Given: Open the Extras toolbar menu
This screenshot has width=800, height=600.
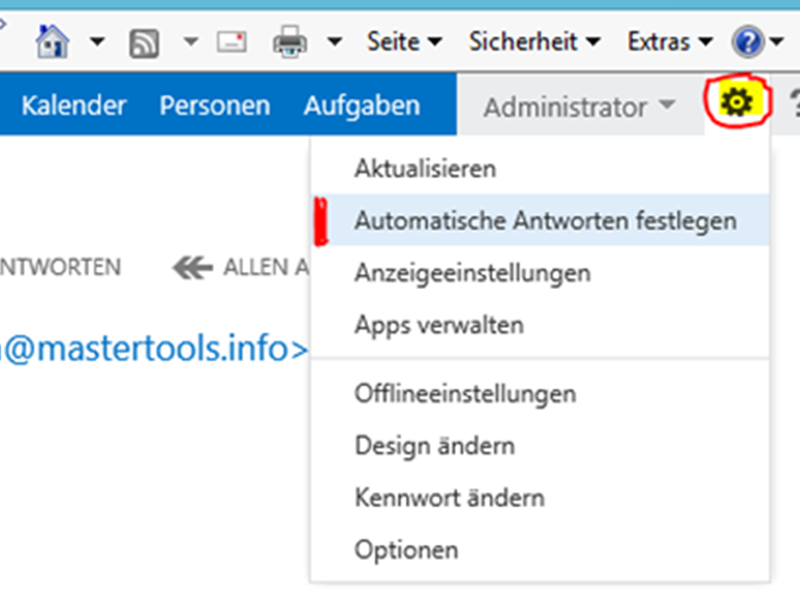Looking at the screenshot, I should point(669,42).
